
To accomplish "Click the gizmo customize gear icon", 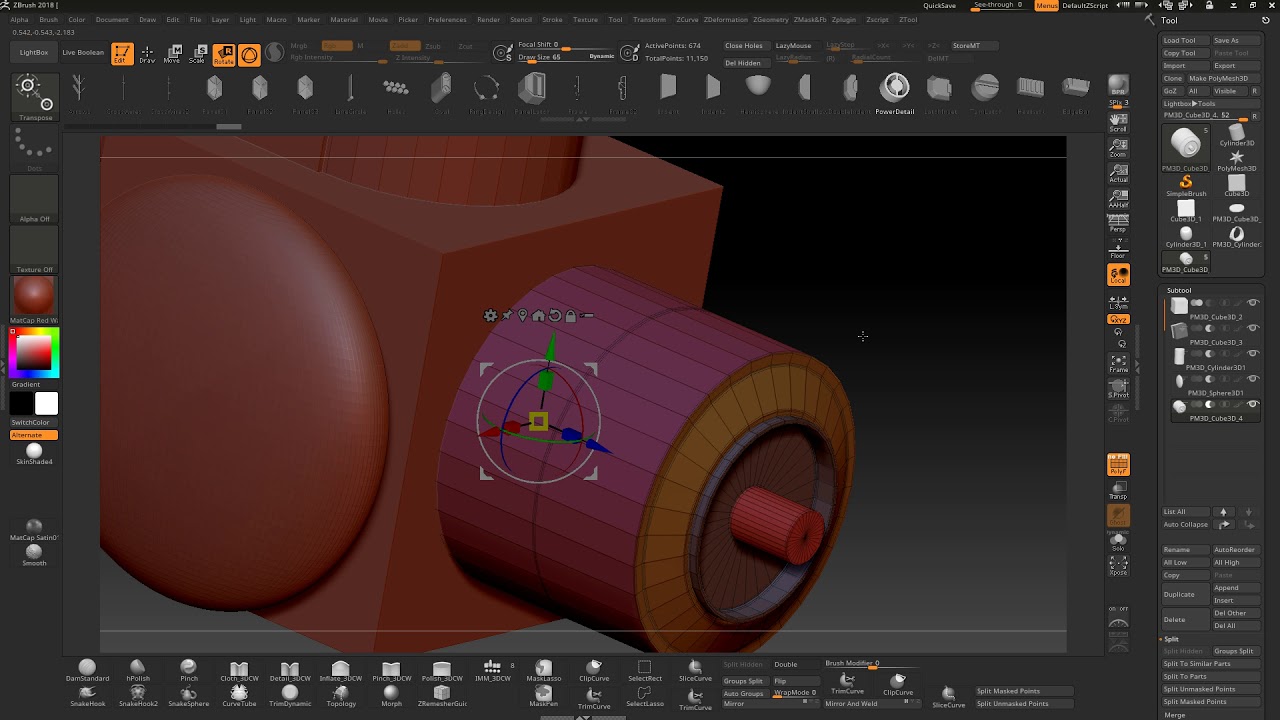I will (x=490, y=315).
